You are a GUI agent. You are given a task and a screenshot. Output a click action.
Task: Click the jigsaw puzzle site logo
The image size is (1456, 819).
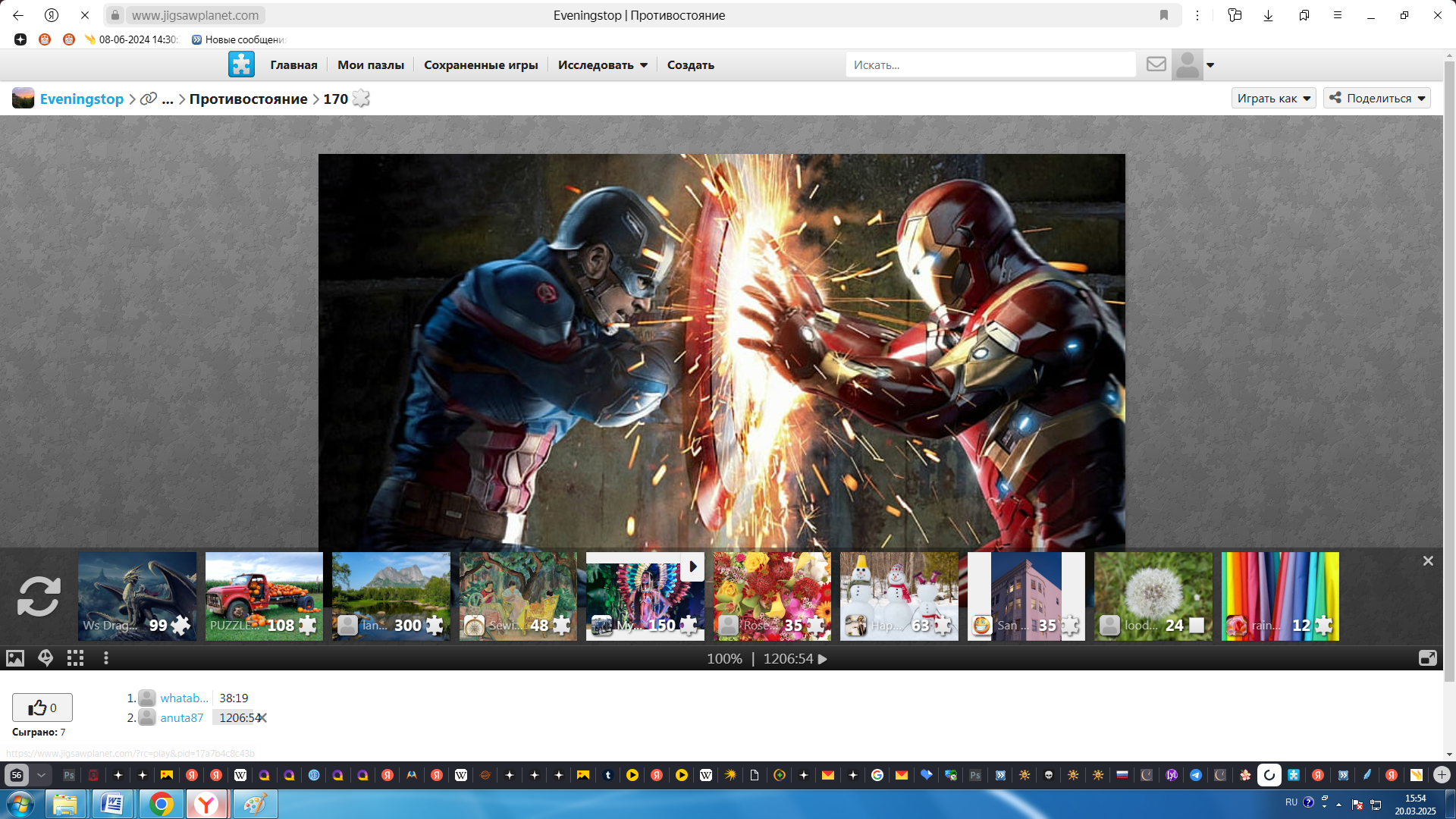coord(241,64)
